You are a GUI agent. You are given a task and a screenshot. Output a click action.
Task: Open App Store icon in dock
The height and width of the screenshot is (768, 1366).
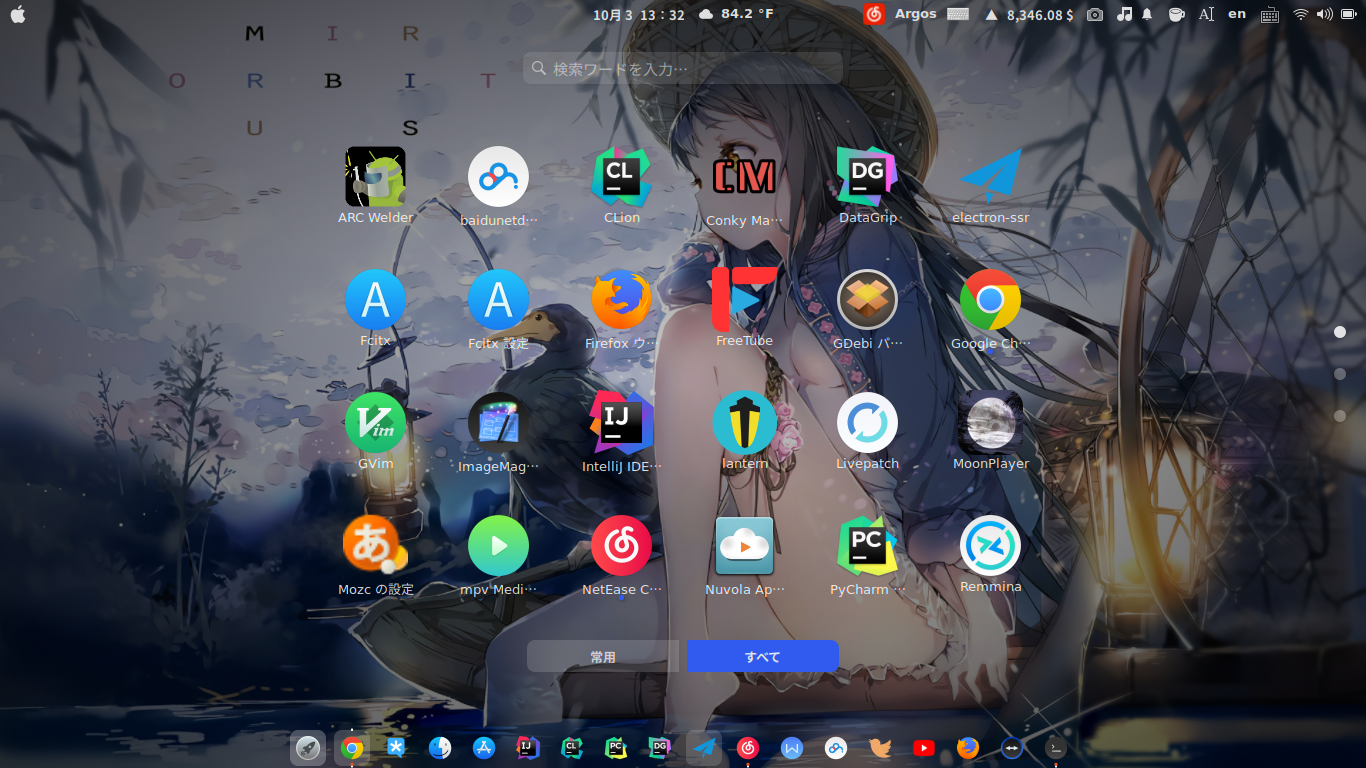[x=484, y=747]
